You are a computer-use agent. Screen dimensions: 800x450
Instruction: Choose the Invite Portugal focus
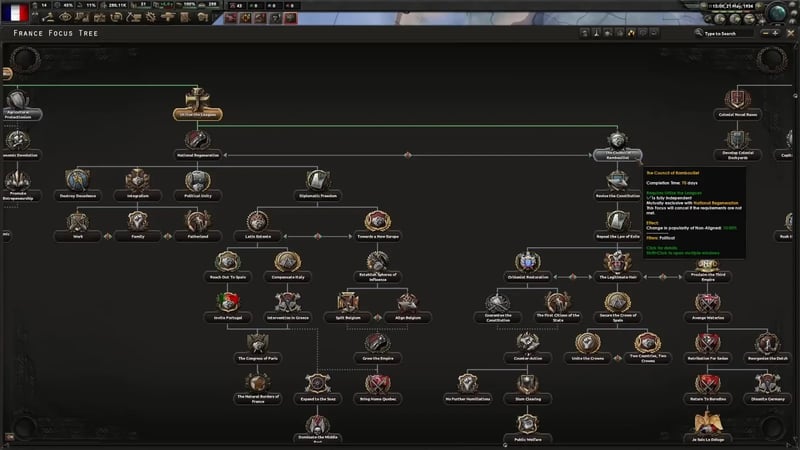228,308
